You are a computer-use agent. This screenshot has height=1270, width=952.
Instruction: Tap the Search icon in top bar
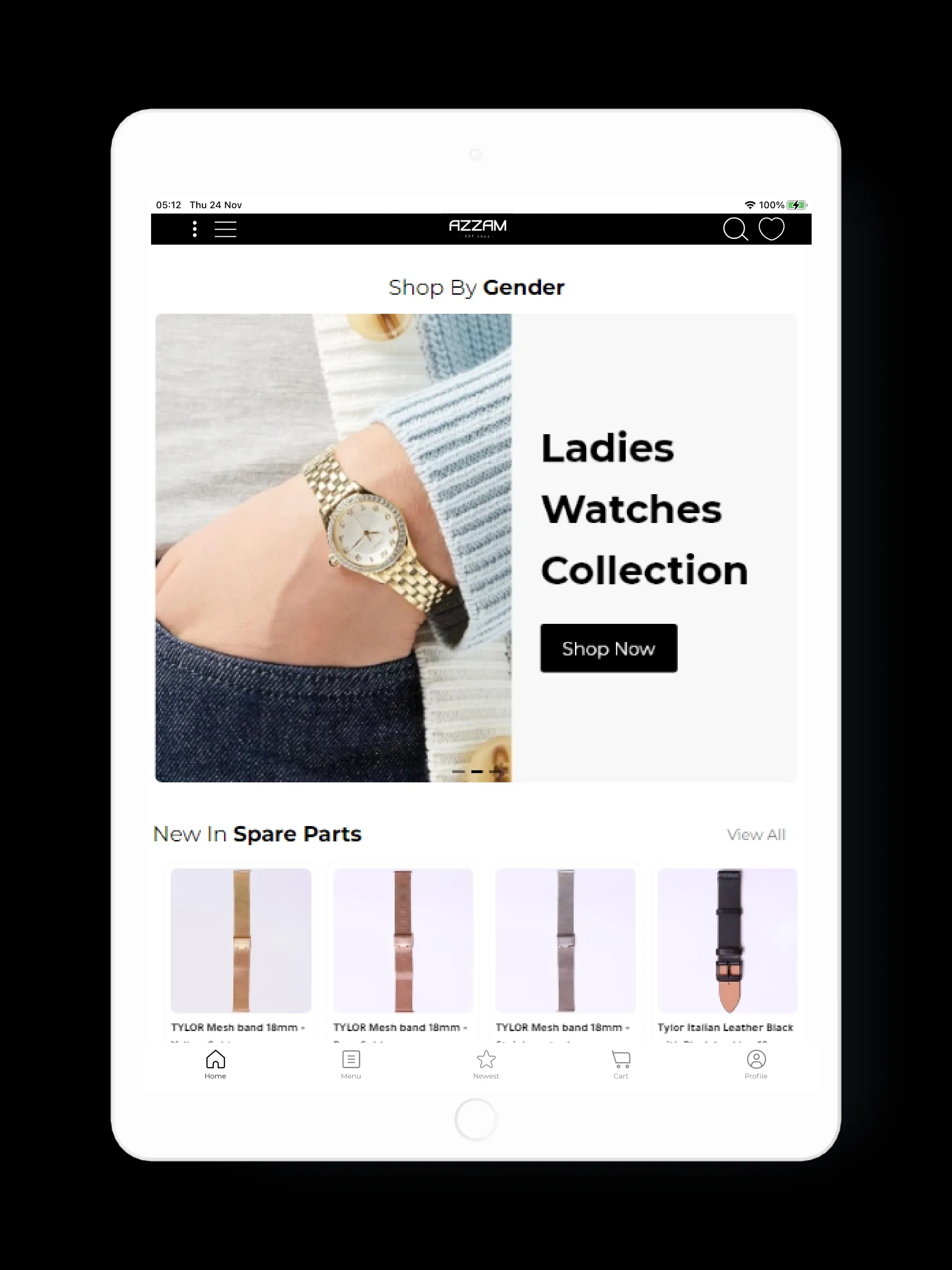735,228
